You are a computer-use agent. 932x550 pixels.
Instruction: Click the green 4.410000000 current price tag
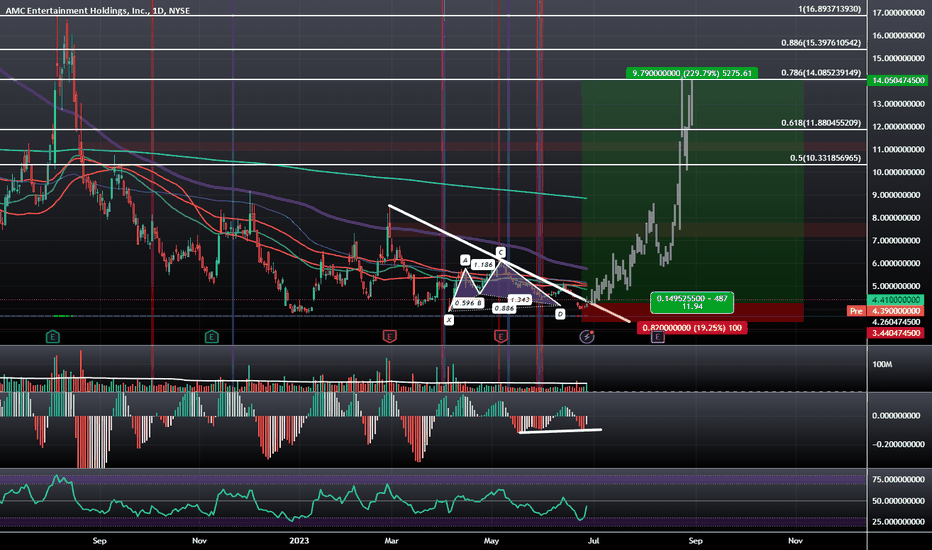pos(896,300)
